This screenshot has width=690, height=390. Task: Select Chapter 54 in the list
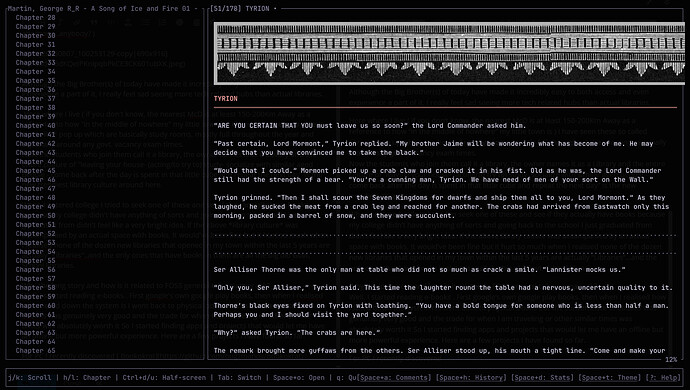tap(36, 252)
